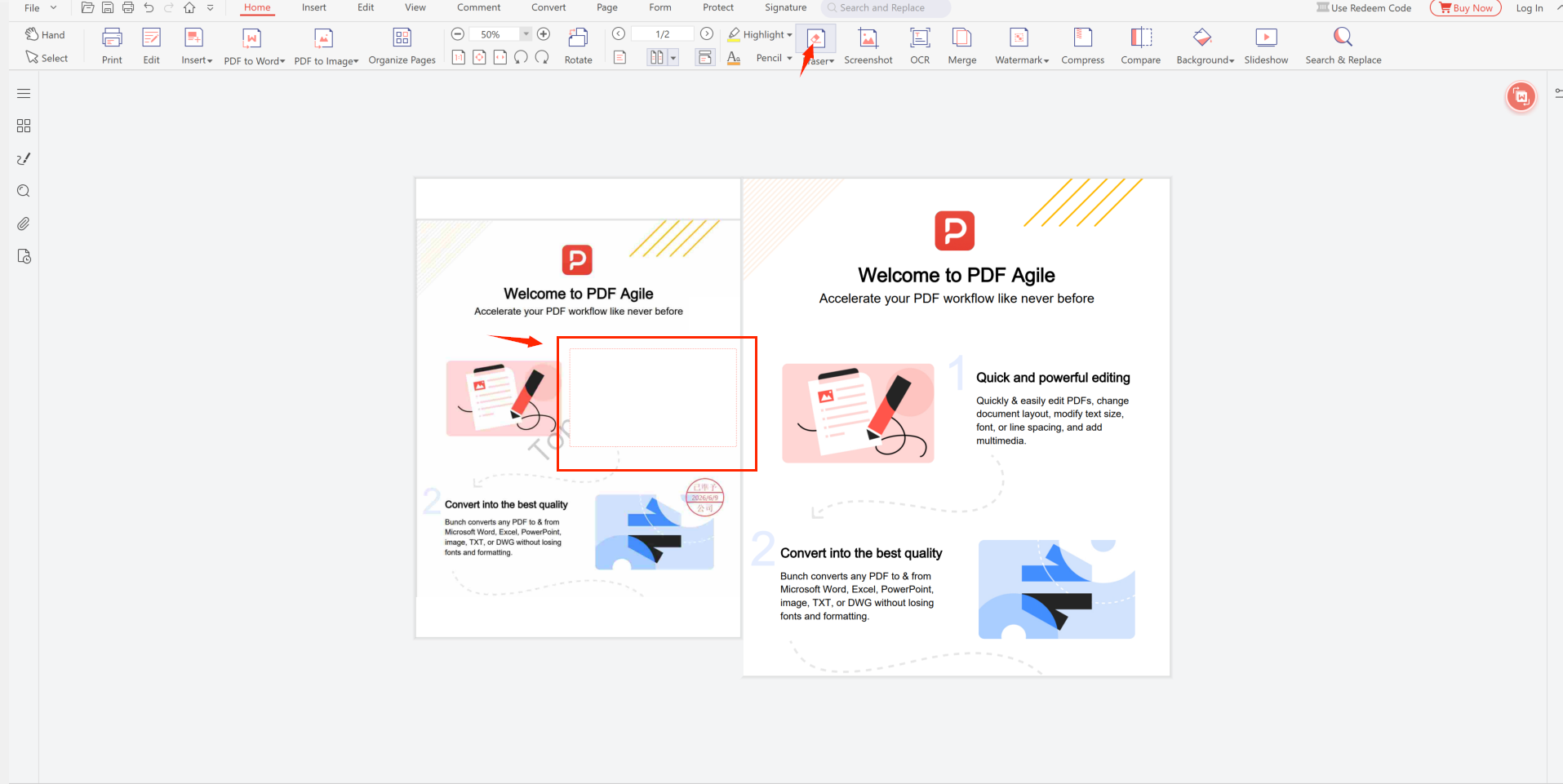Switch to single page view
The image size is (1563, 784).
620,57
